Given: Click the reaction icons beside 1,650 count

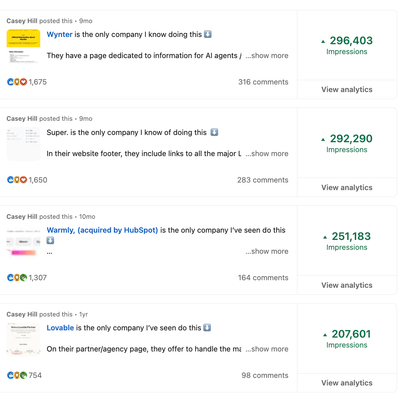Looking at the screenshot, I should [17, 180].
